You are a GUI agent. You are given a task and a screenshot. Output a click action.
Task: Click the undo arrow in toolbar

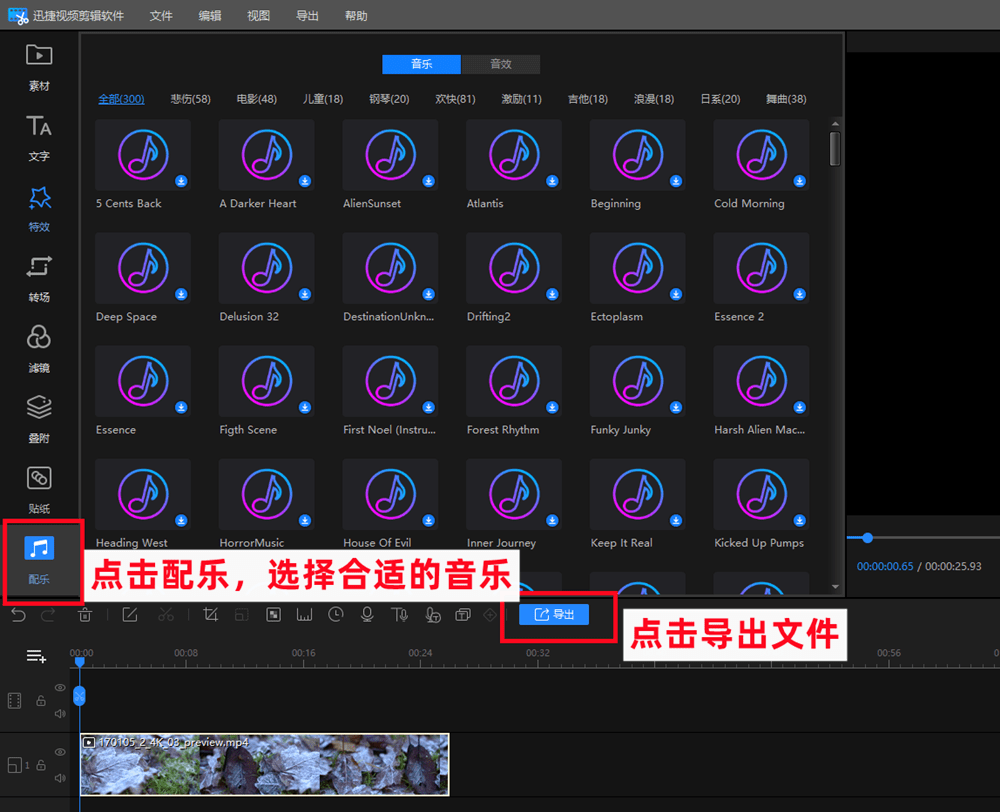coord(18,615)
